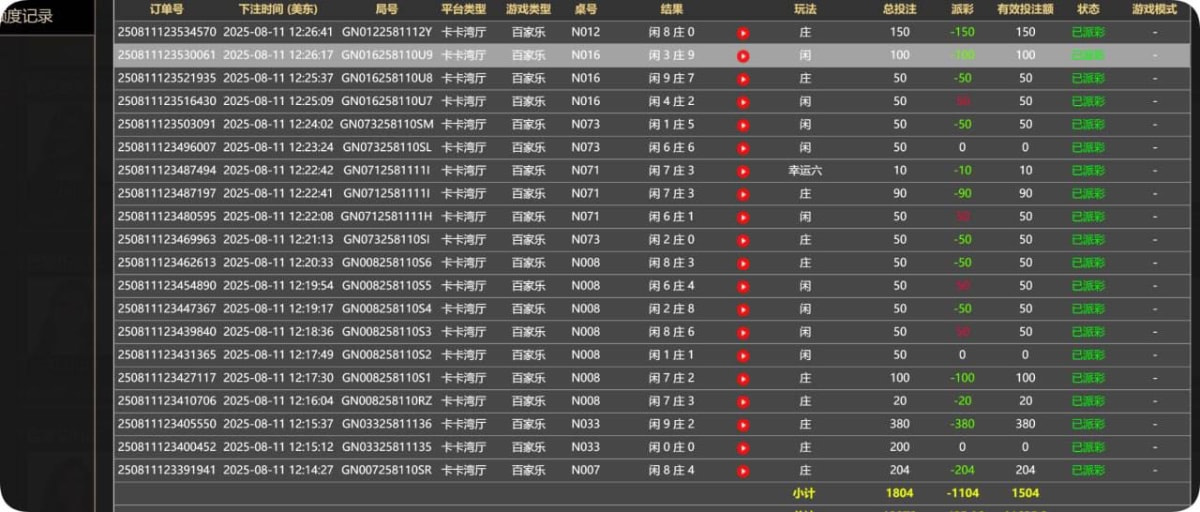Open replay icon for round GN016258110U9
The width and height of the screenshot is (1200, 512).
tap(743, 56)
